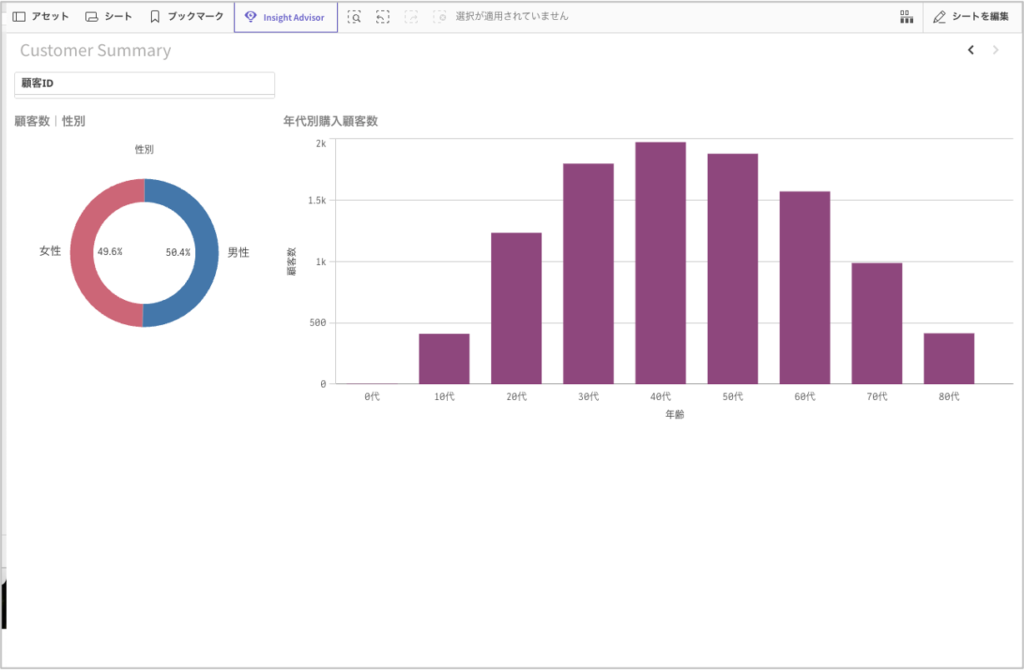Click the smart search selection icon
The image size is (1024, 670).
click(x=354, y=17)
